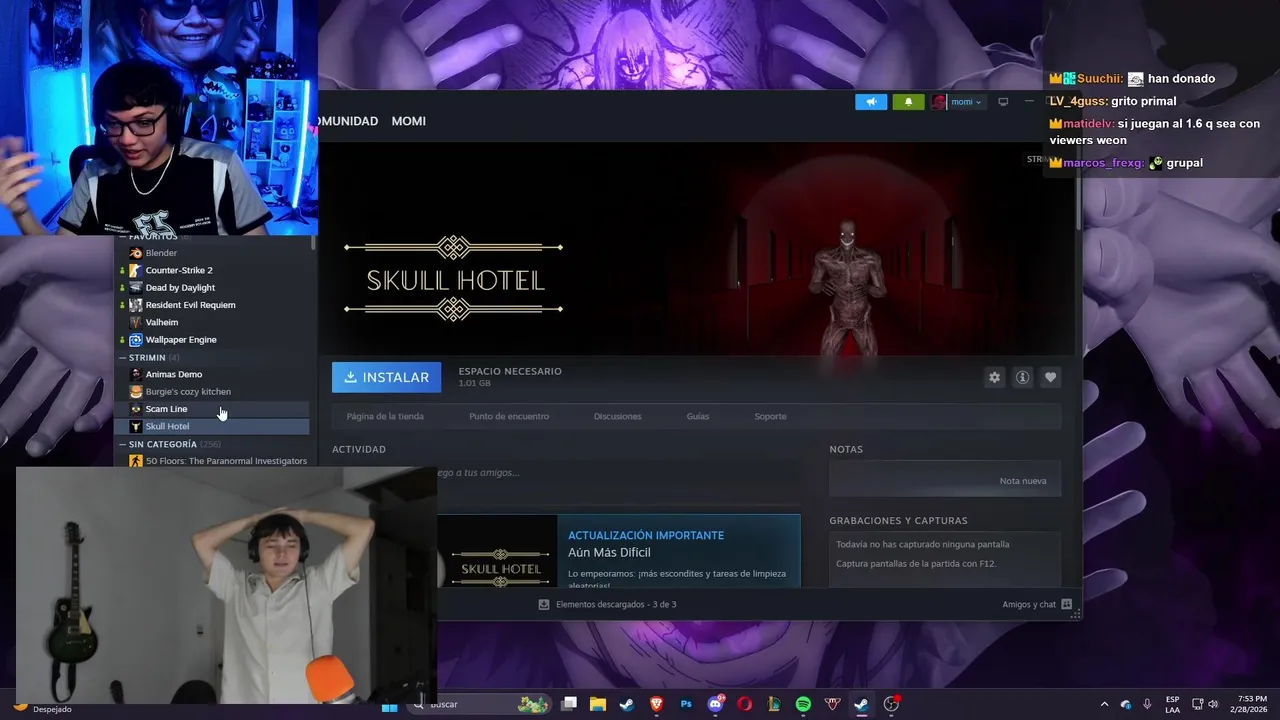This screenshot has height=720, width=1280.
Task: Open Valorant from the taskbar
Action: coord(832,705)
